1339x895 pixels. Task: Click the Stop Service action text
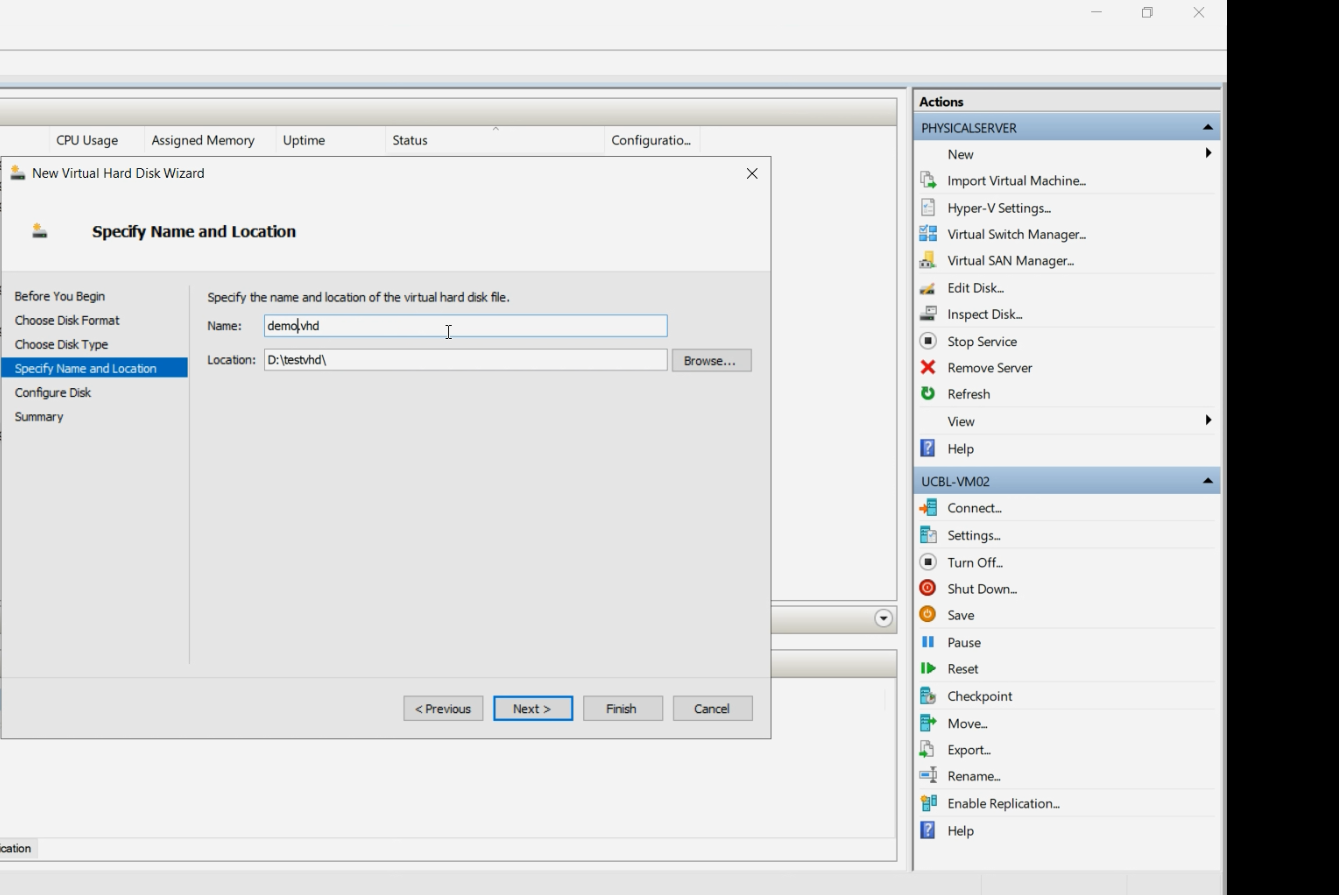982,341
